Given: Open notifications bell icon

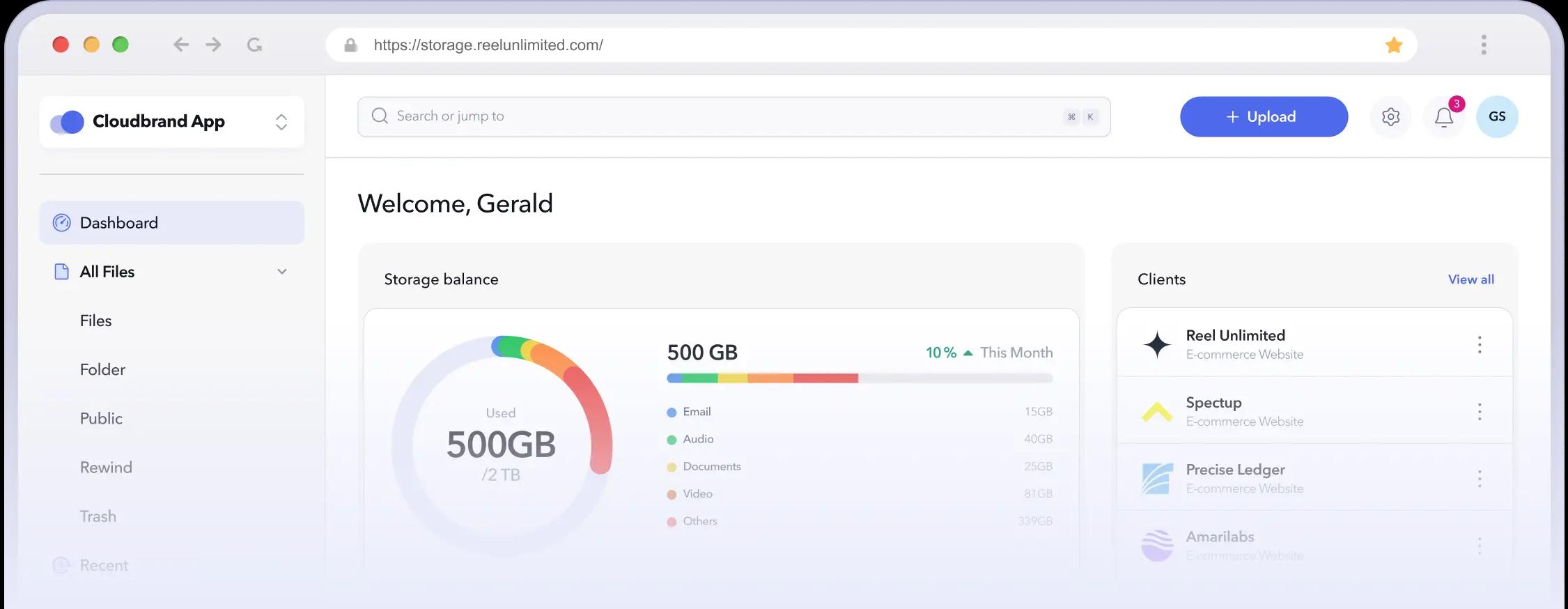Looking at the screenshot, I should [x=1444, y=117].
